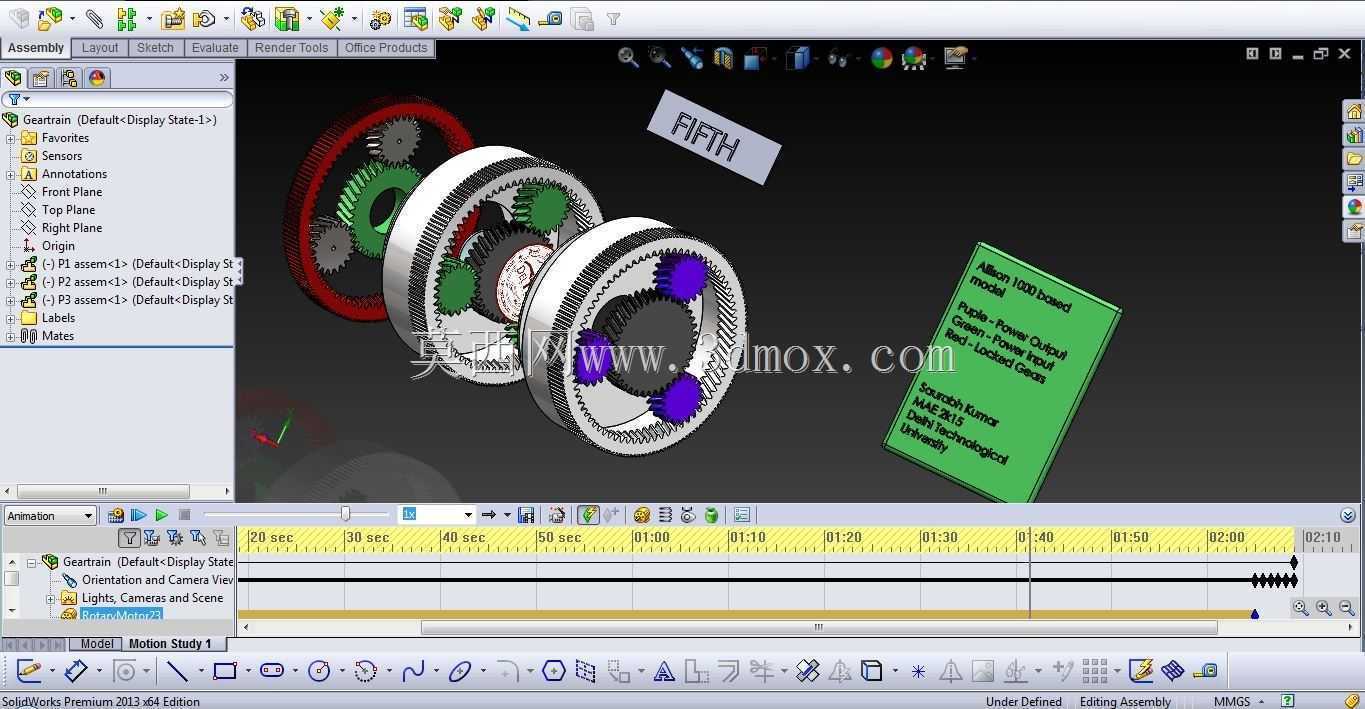This screenshot has height=709, width=1365.
Task: Open the Animation Wizard icon
Action: pos(557,515)
